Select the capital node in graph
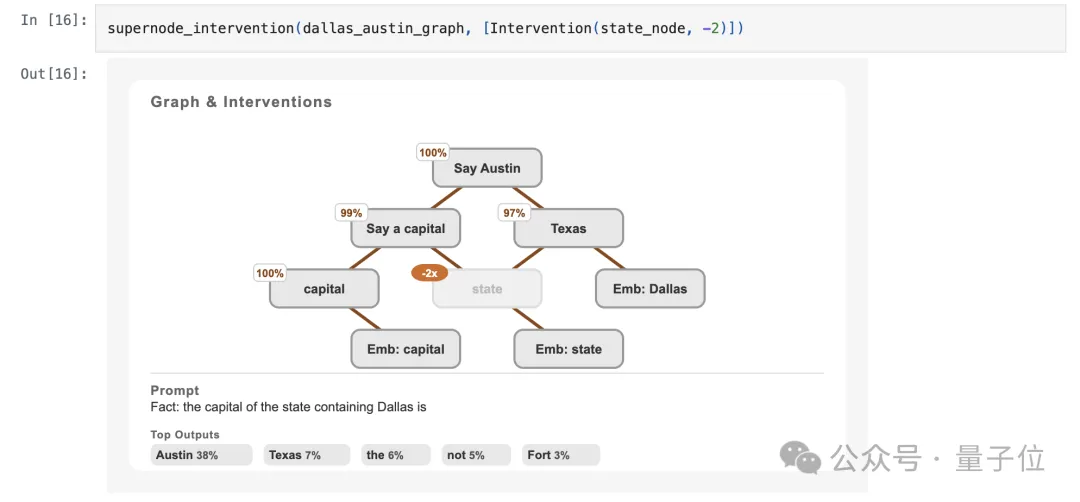 324,289
